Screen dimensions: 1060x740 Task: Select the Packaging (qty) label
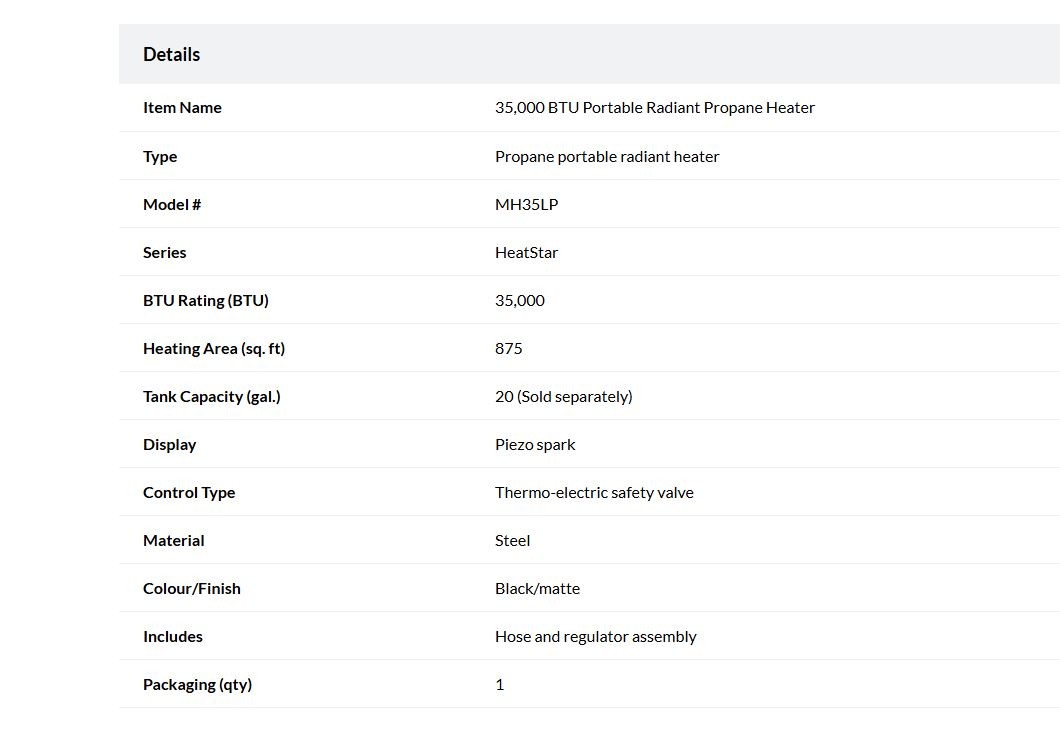[x=197, y=684]
